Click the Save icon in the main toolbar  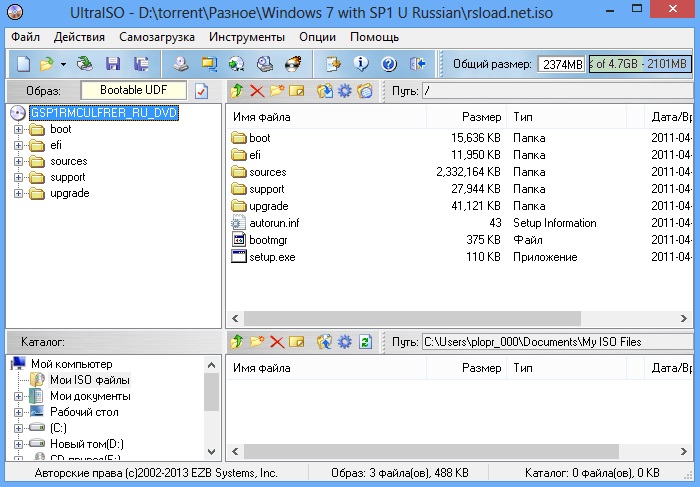(x=113, y=64)
